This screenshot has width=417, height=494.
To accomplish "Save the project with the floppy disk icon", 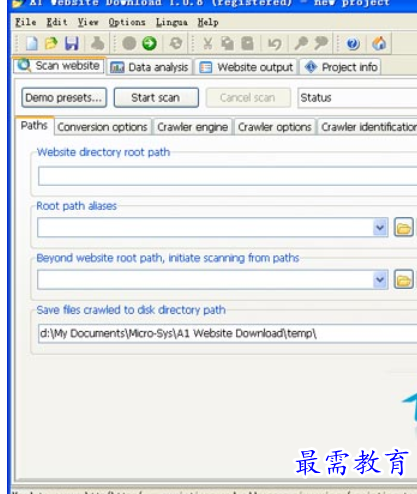I will click(72, 44).
